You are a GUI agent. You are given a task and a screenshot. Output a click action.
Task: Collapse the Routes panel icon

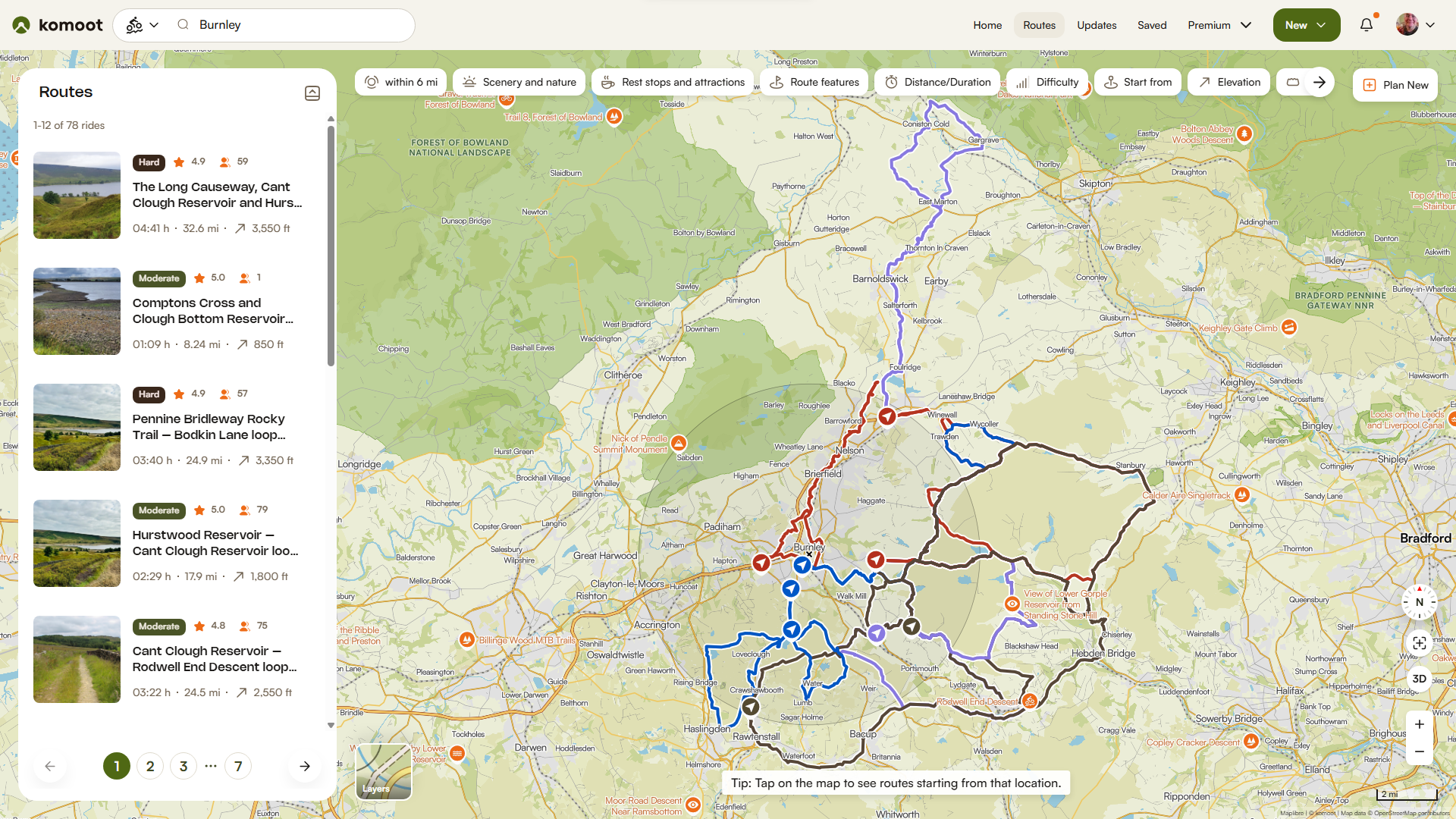(312, 93)
